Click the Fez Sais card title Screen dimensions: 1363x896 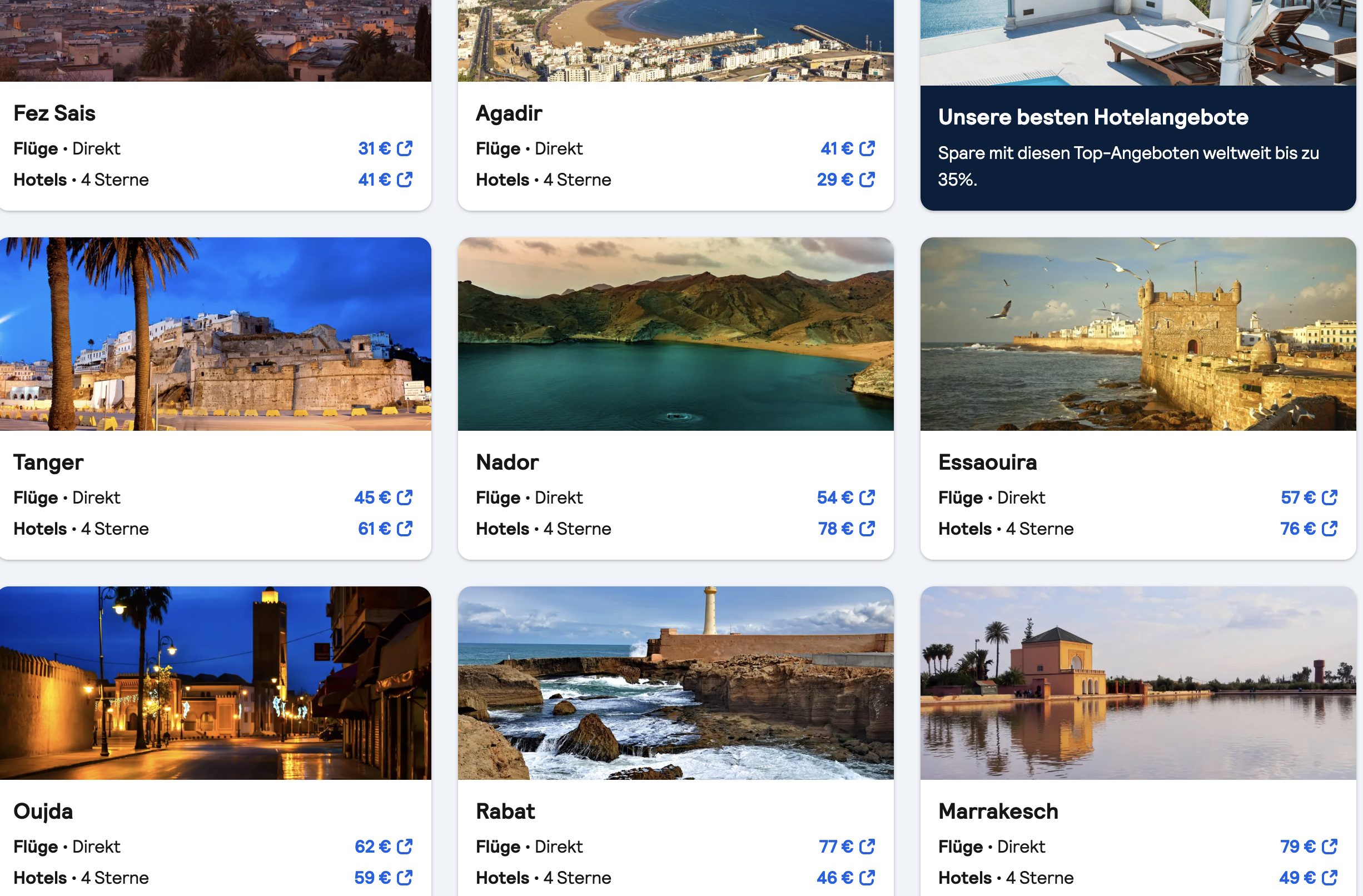click(x=54, y=113)
